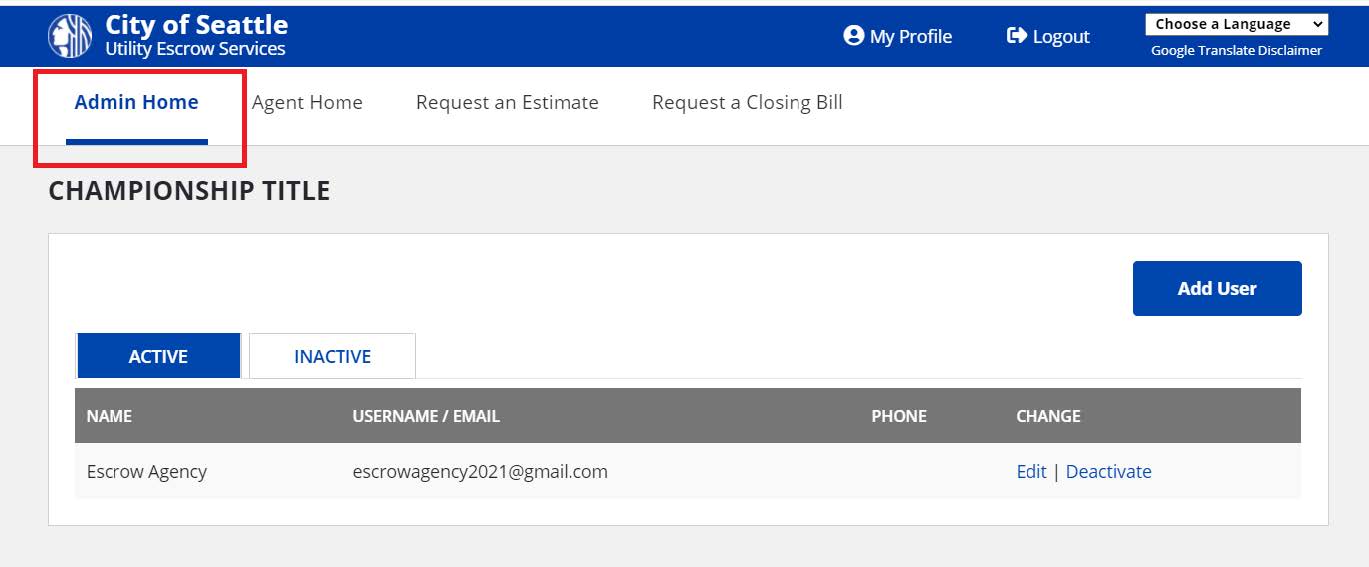Screen dimensions: 1369x567
Task: Select the Admin Home tab
Action: point(137,102)
